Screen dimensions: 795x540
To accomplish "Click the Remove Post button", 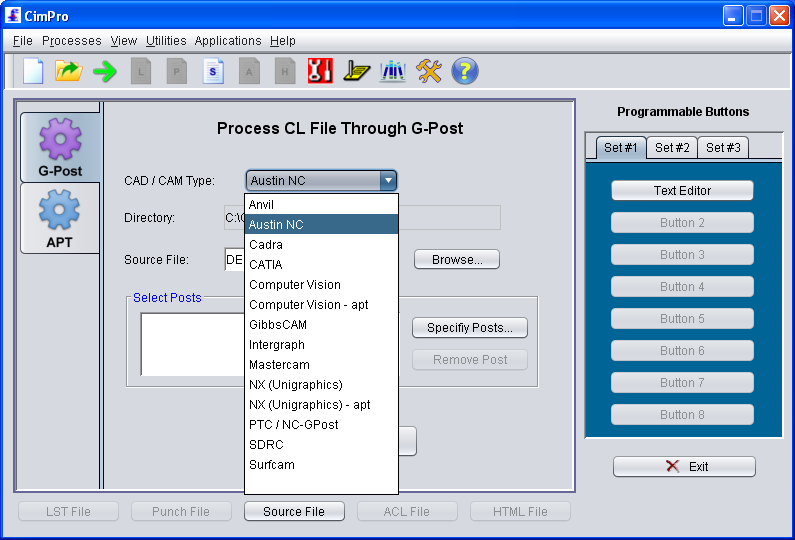I will [469, 359].
